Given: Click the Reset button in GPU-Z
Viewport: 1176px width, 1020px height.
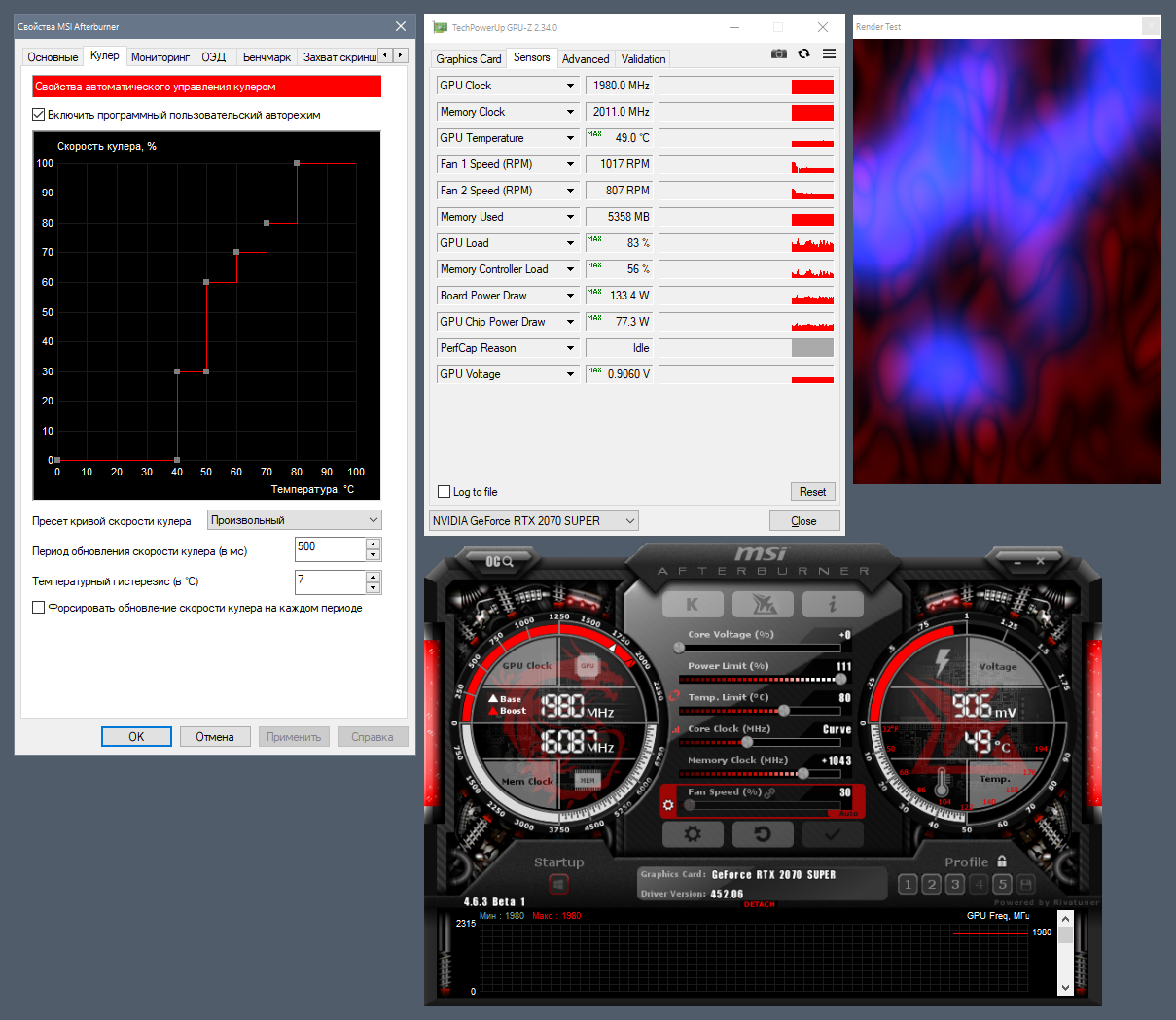Looking at the screenshot, I should coord(813,492).
